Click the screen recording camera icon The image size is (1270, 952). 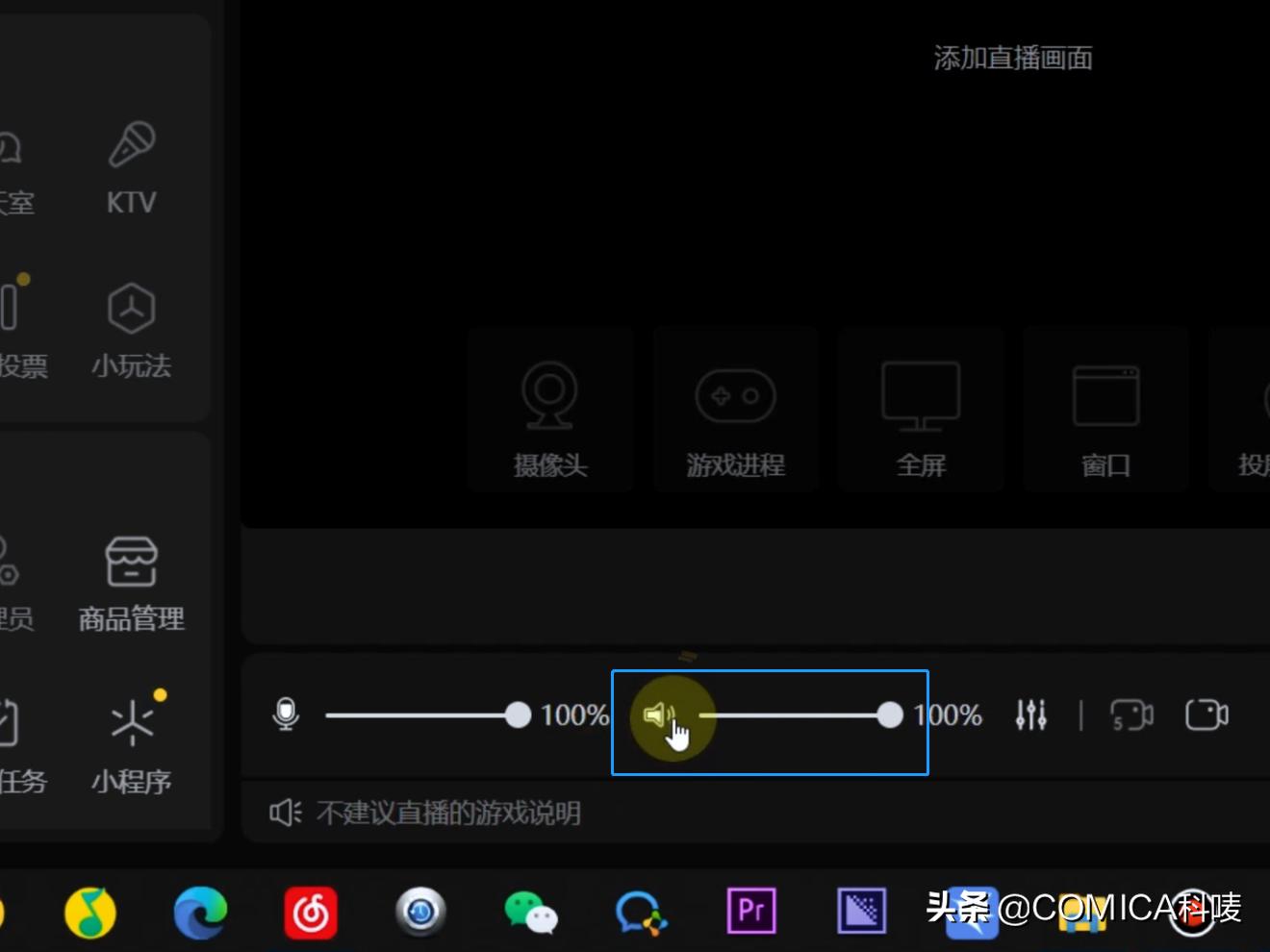tap(1207, 715)
